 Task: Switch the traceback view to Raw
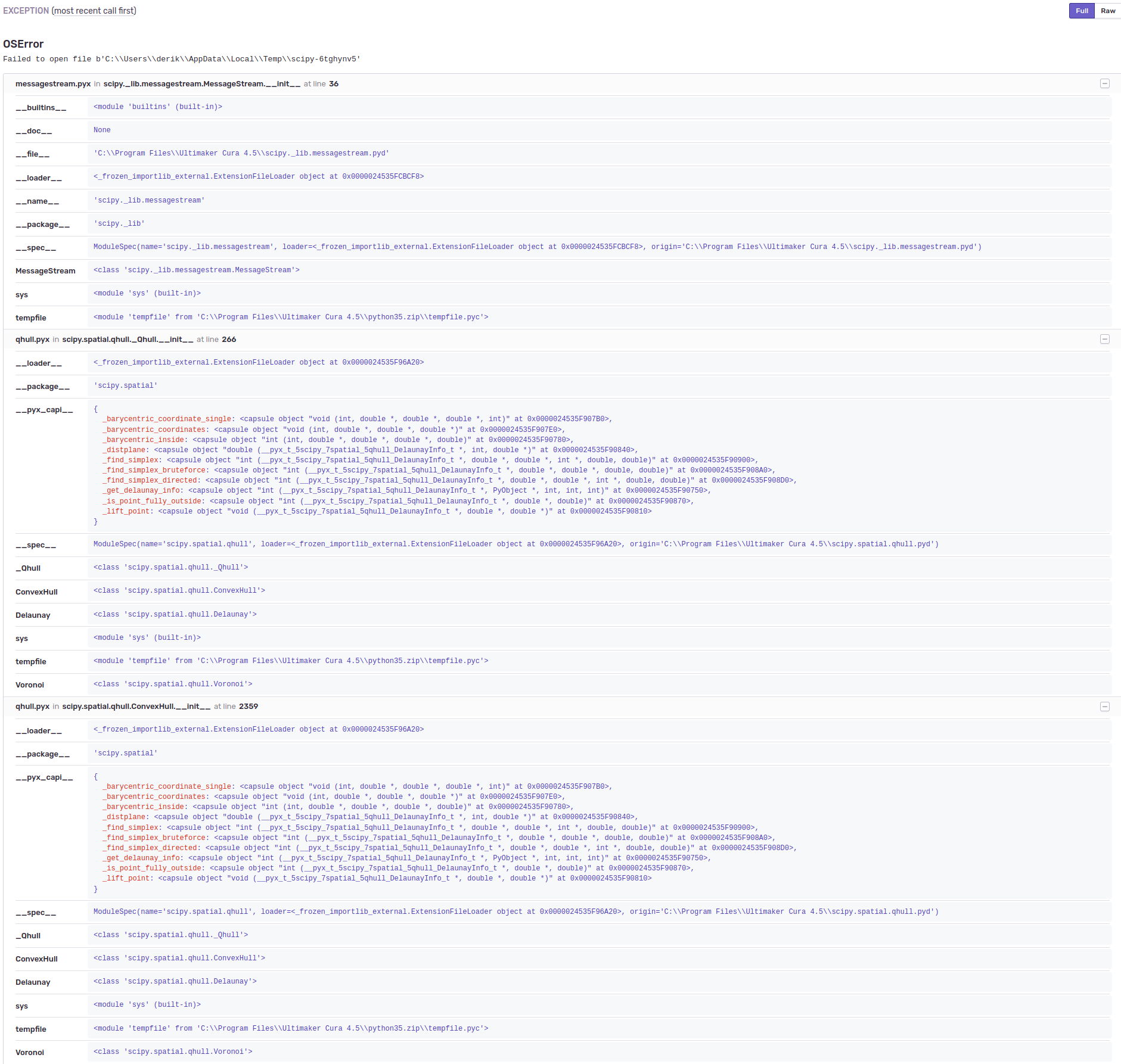pos(1107,11)
